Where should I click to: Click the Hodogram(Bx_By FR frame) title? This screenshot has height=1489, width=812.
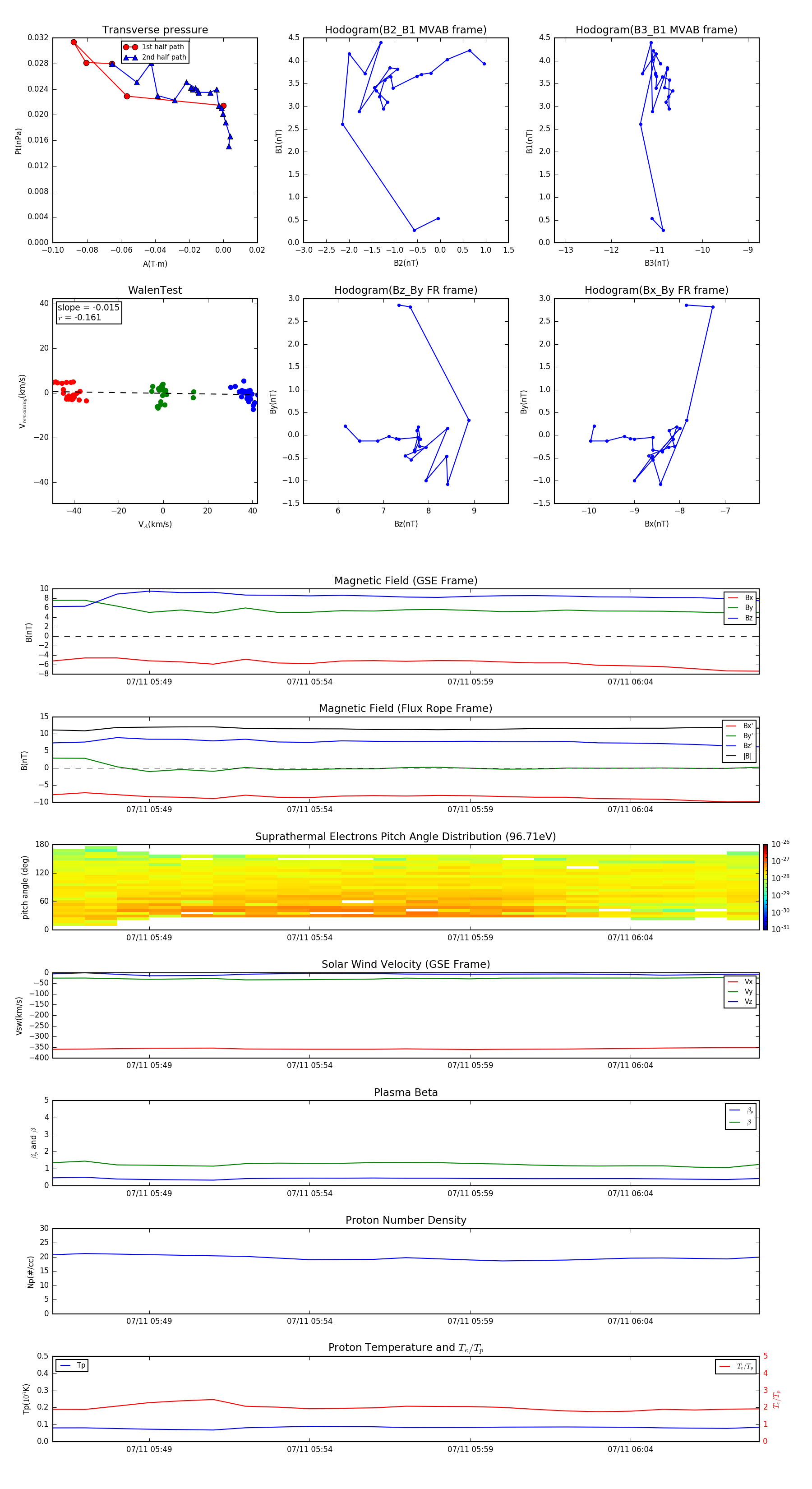point(656,290)
